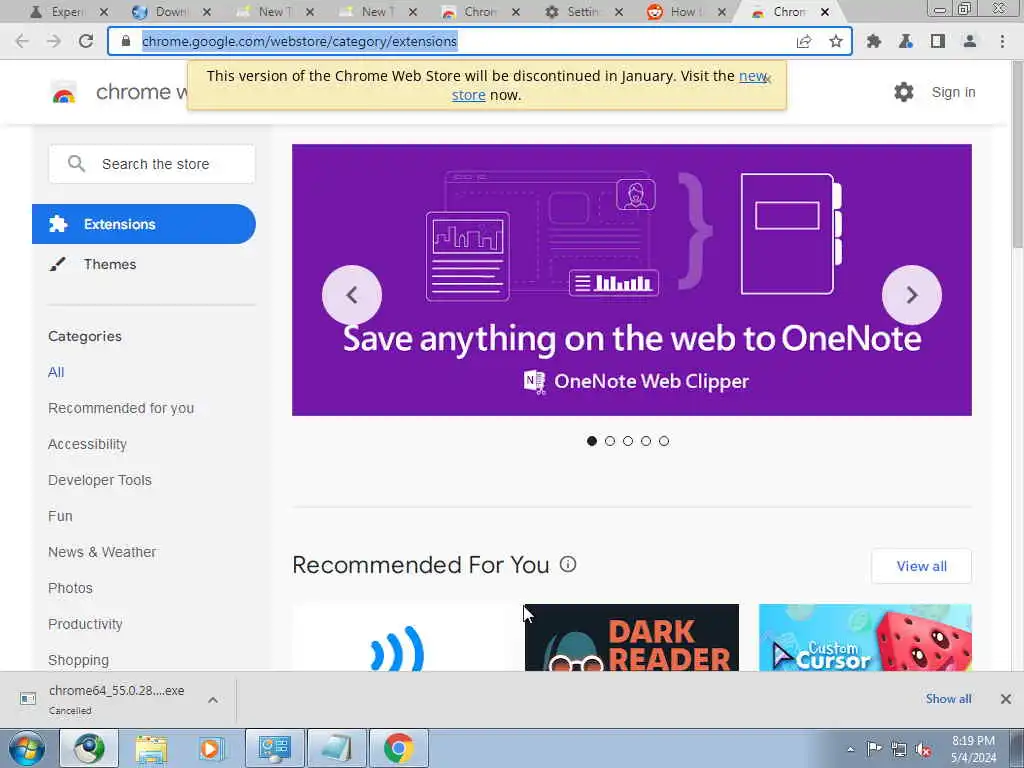Open the Custom Cursor extension card
Image resolution: width=1024 pixels, height=768 pixels.
[x=865, y=637]
